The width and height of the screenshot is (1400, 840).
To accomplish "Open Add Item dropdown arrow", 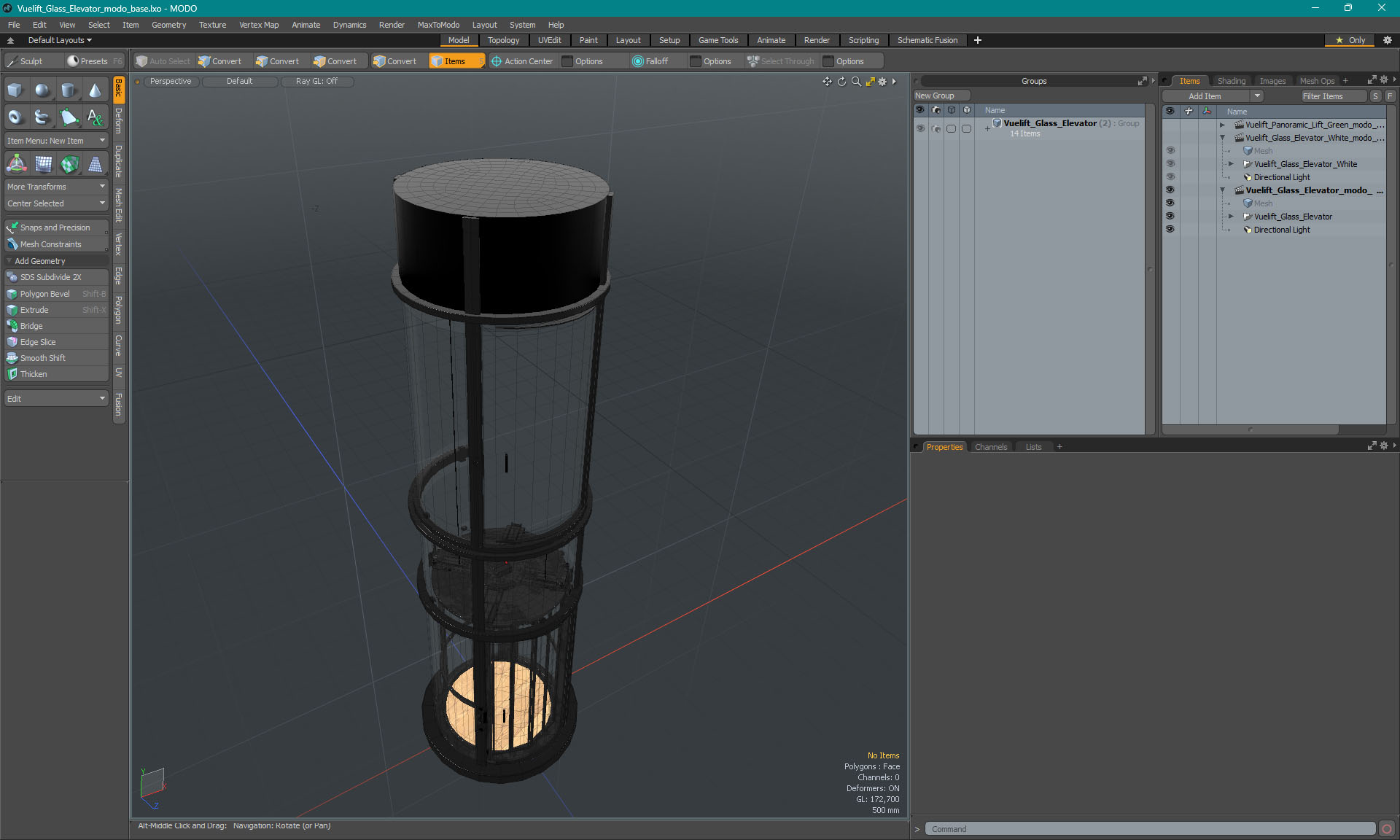I will click(x=1256, y=96).
